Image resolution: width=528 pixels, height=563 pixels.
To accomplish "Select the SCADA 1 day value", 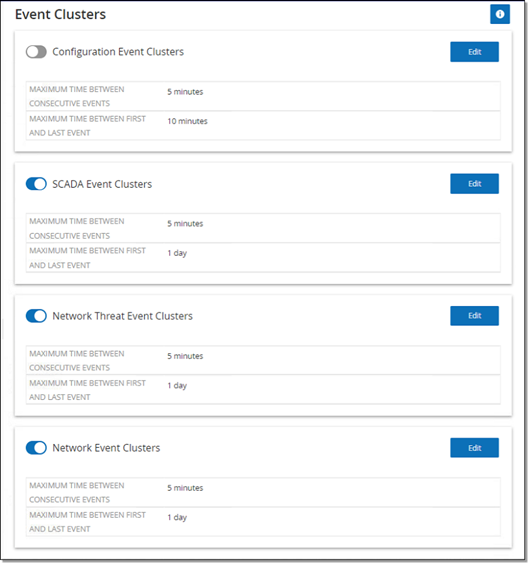I will (x=177, y=253).
